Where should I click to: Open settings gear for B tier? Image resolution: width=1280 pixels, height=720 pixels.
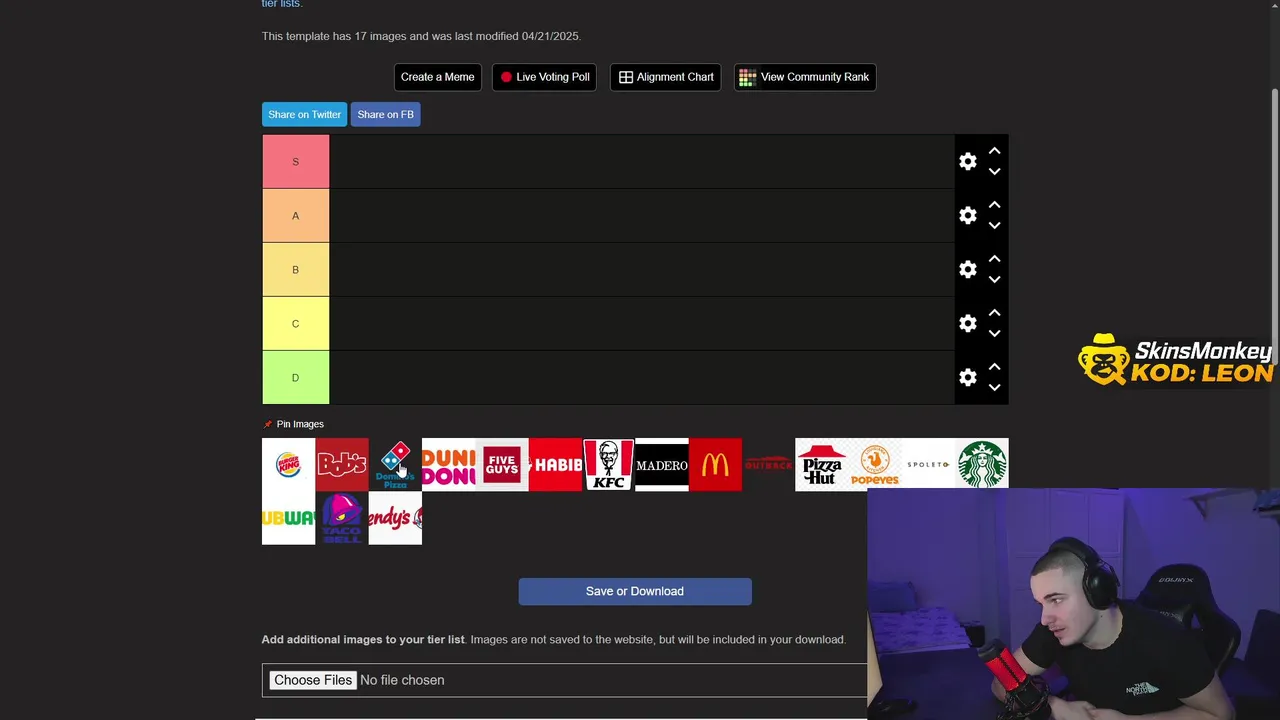click(968, 270)
